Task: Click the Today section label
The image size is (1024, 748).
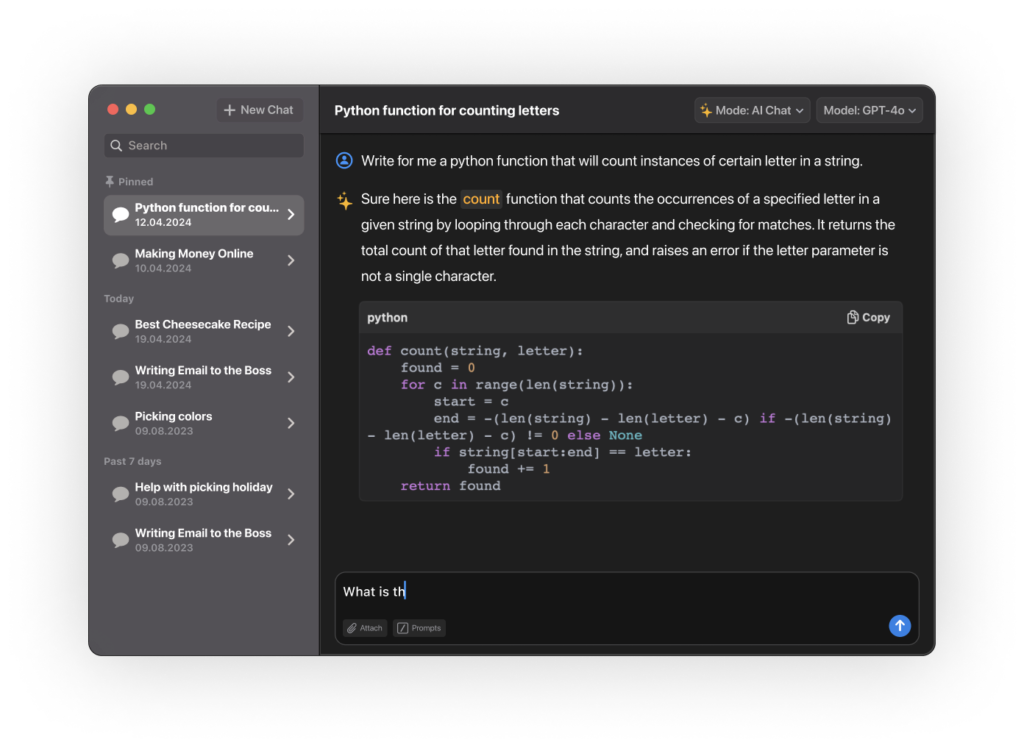Action: coord(119,299)
